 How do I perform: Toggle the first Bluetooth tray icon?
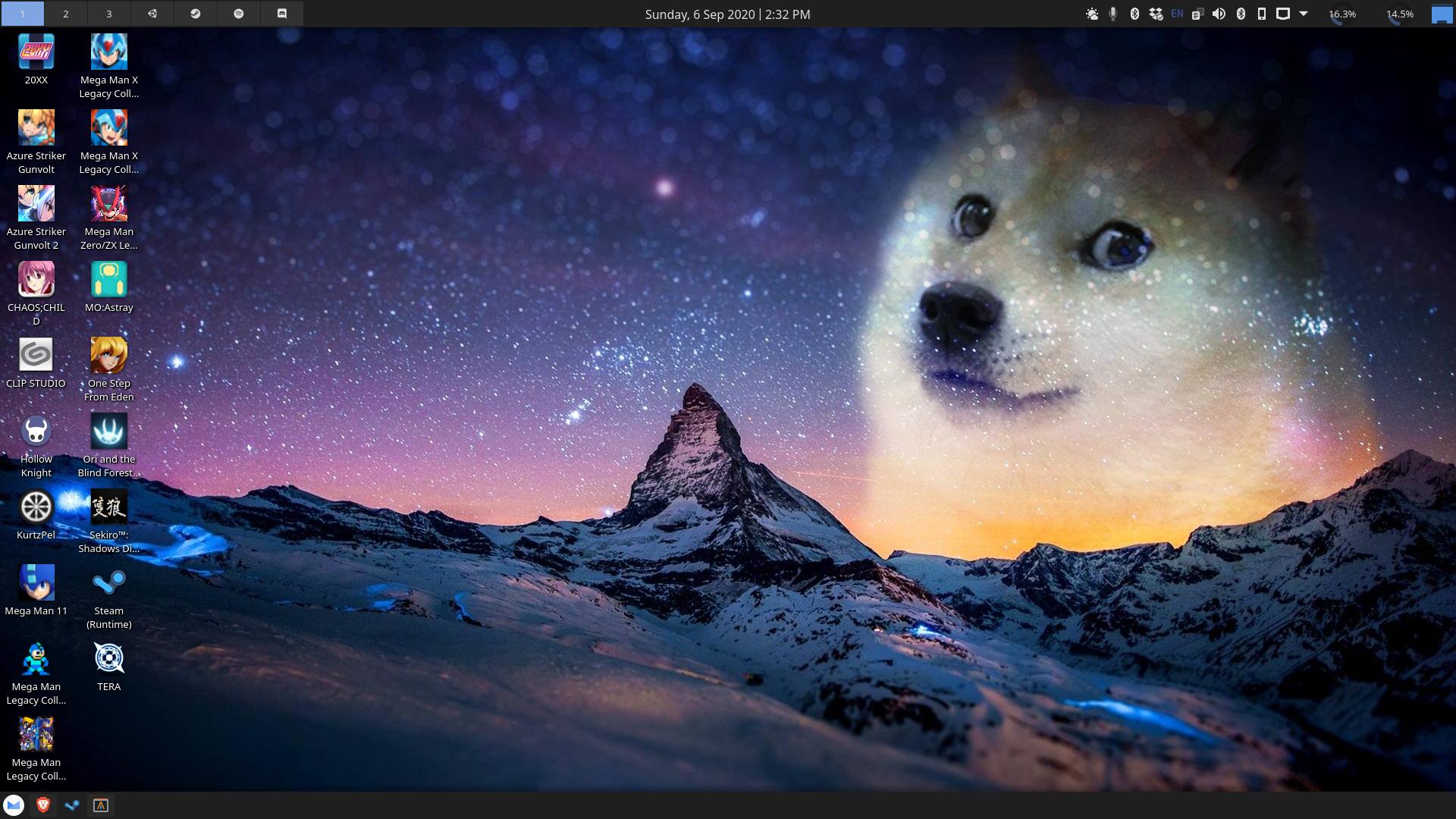[x=1134, y=14]
